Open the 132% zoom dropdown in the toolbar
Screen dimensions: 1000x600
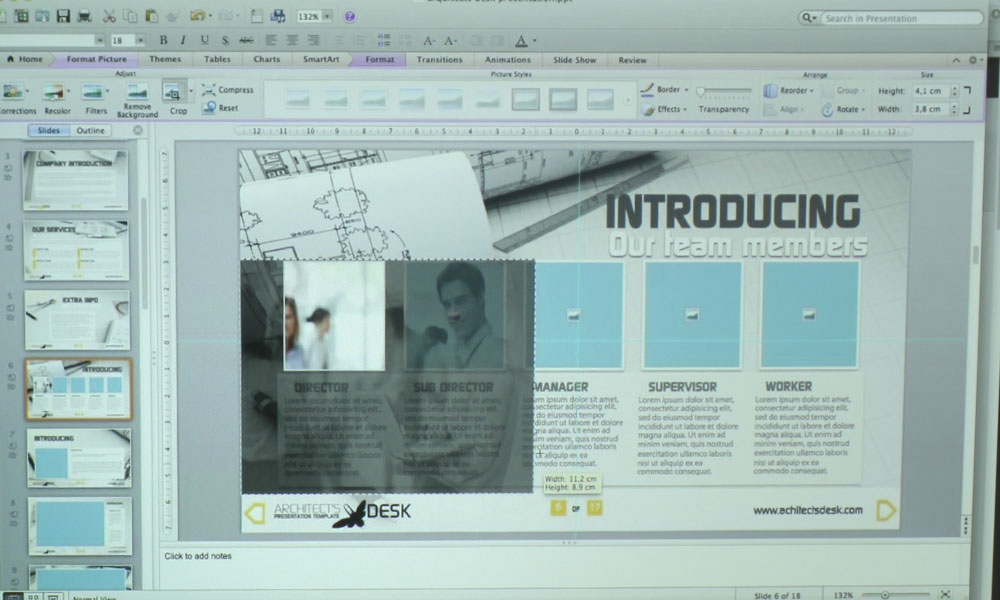[327, 17]
